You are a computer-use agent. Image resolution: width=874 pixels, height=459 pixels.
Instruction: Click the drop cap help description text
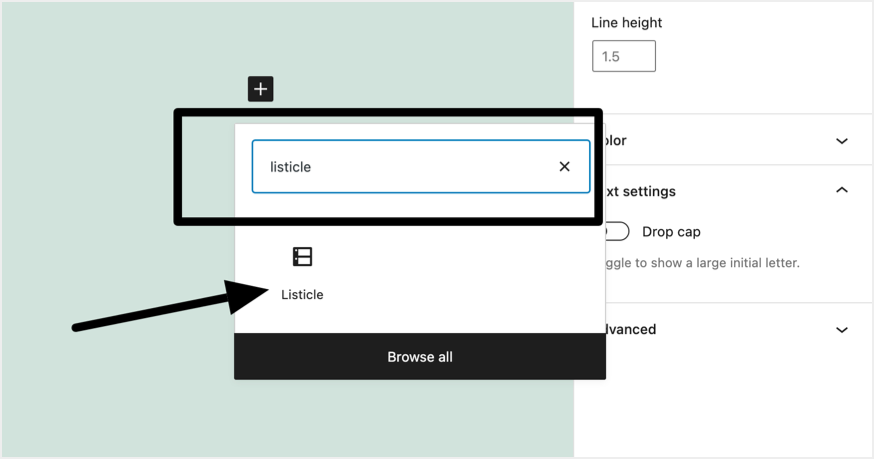tap(700, 263)
